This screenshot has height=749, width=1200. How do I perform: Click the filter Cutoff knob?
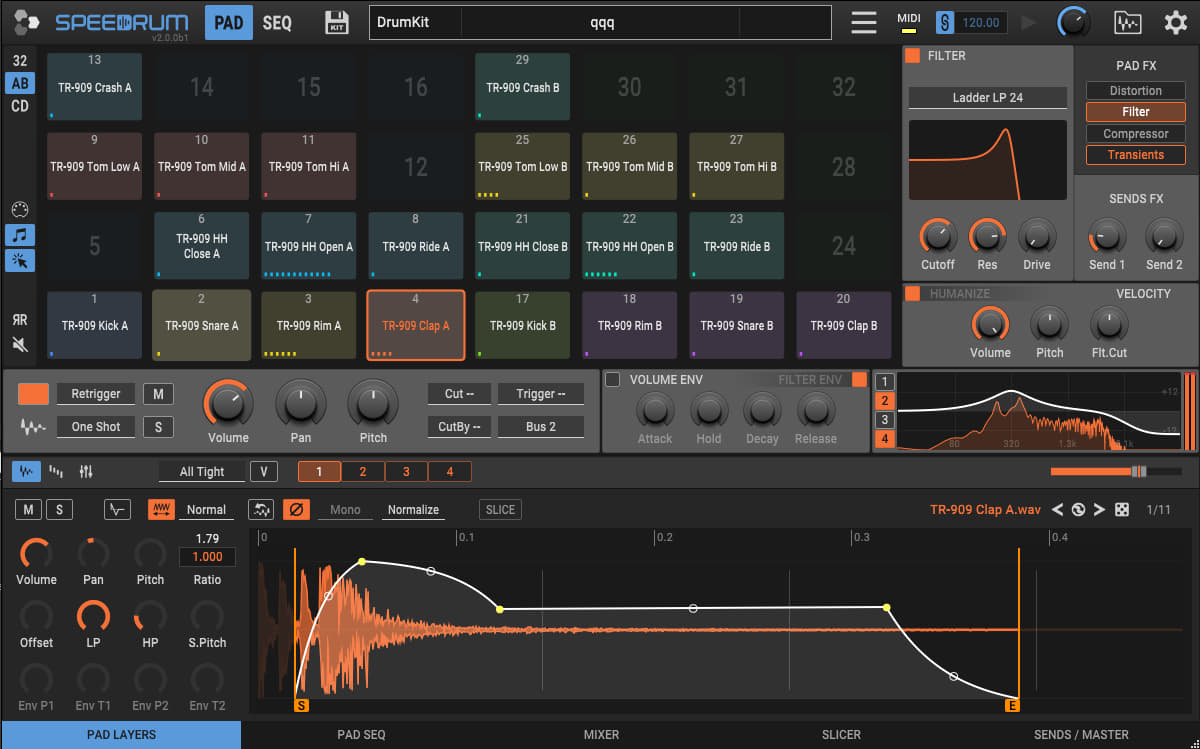937,236
